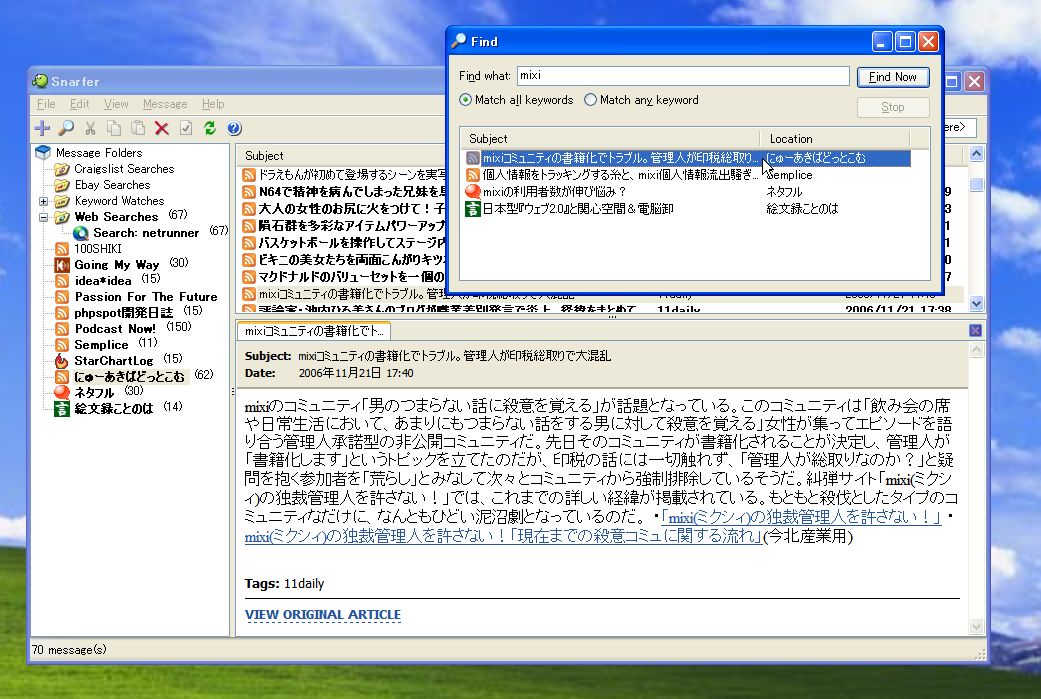The width and height of the screenshot is (1041, 699).
Task: Select the Semplice feed
Action: (101, 345)
